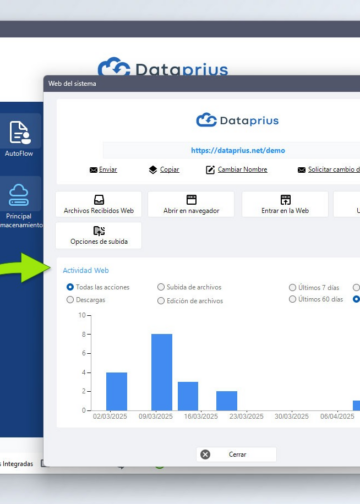Select Últimos 60 días radio button
Image resolution: width=360 pixels, height=504 pixels.
pos(292,299)
